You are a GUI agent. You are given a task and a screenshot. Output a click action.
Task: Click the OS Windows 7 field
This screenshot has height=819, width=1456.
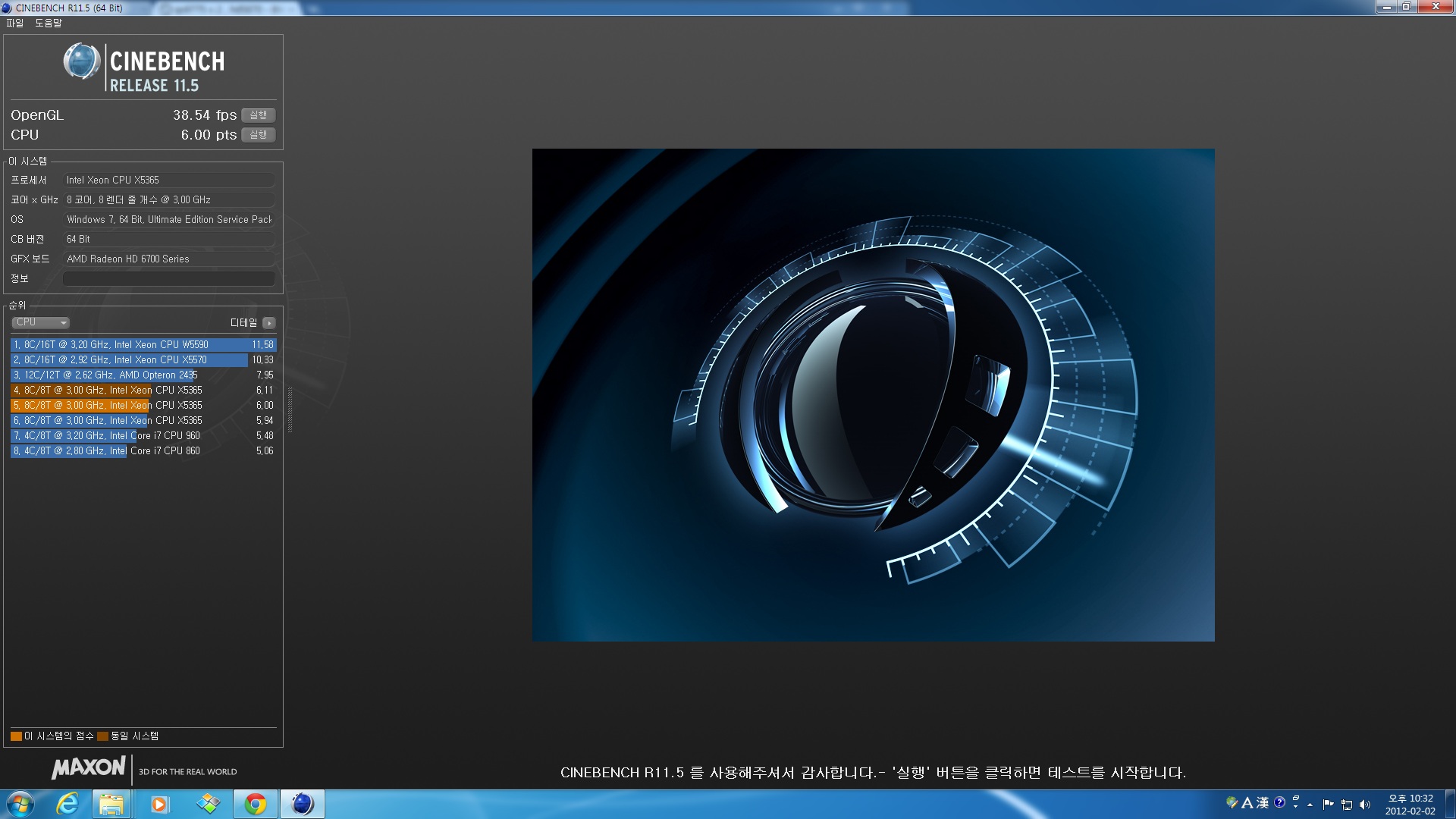pyautogui.click(x=169, y=219)
